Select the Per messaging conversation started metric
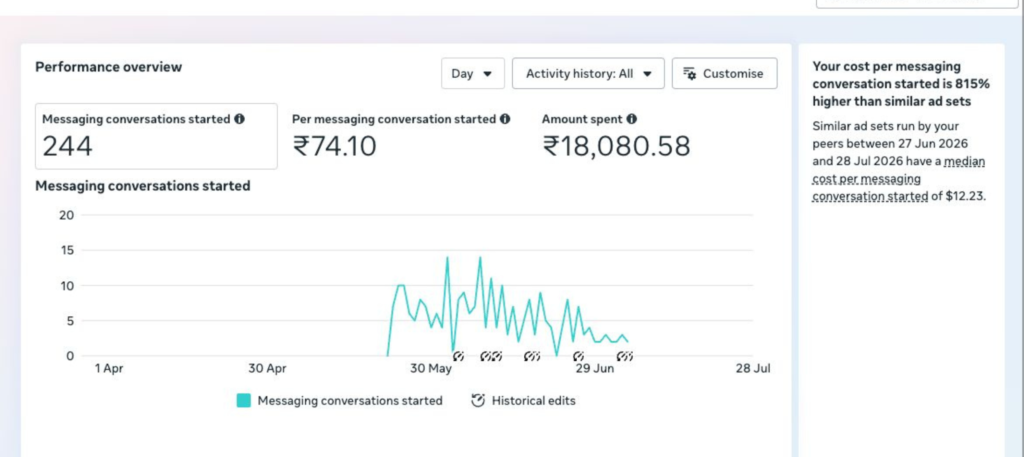Image resolution: width=1024 pixels, height=457 pixels. pos(401,136)
